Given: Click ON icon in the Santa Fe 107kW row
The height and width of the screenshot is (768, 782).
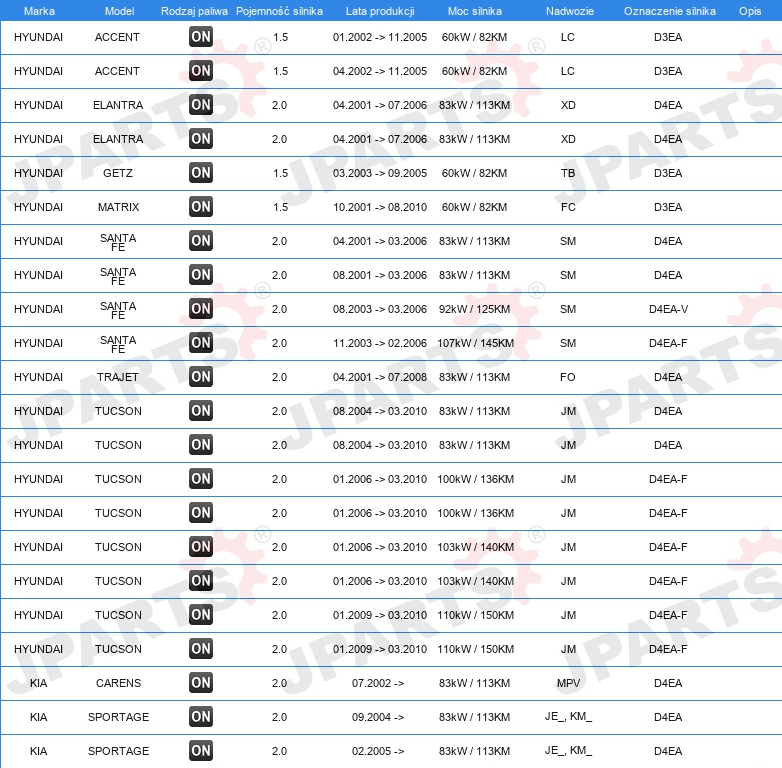Looking at the screenshot, I should tap(201, 343).
